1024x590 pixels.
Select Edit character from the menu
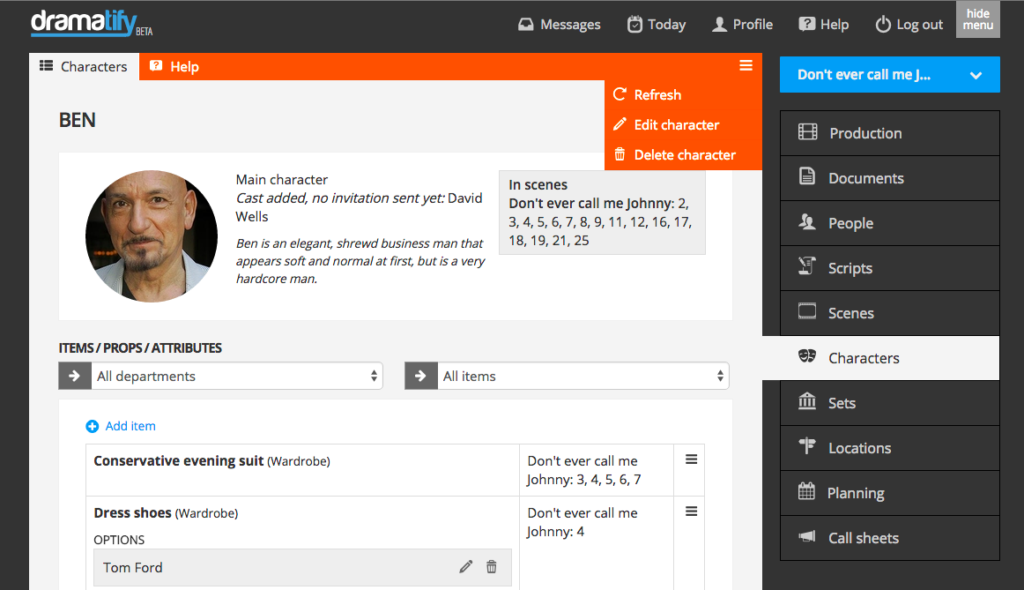(676, 125)
